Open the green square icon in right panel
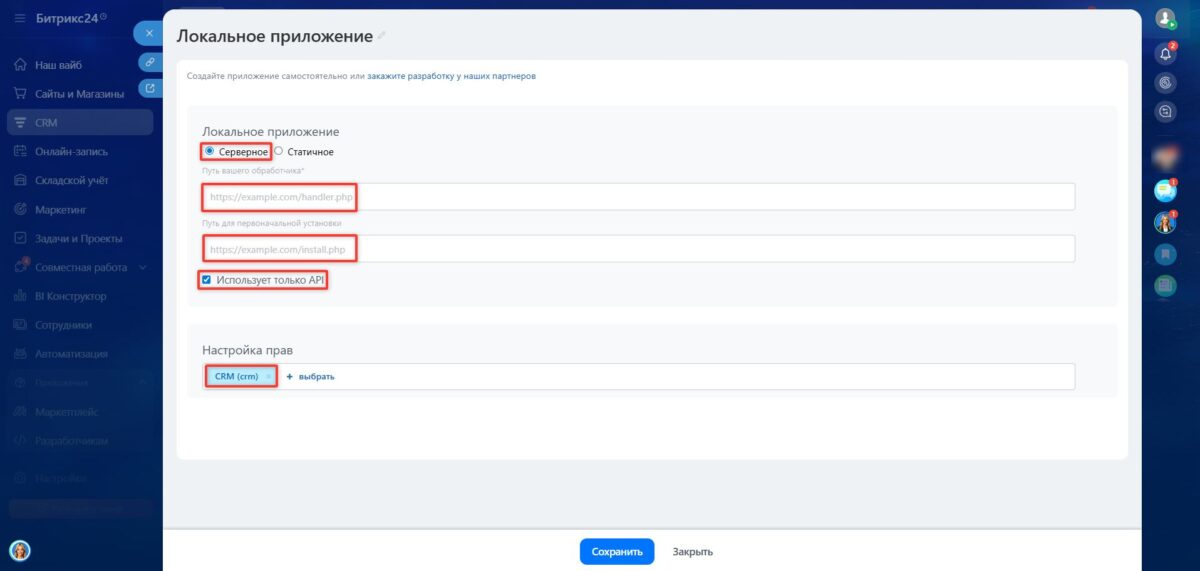Screen dimensions: 1200x571 click(1165, 286)
